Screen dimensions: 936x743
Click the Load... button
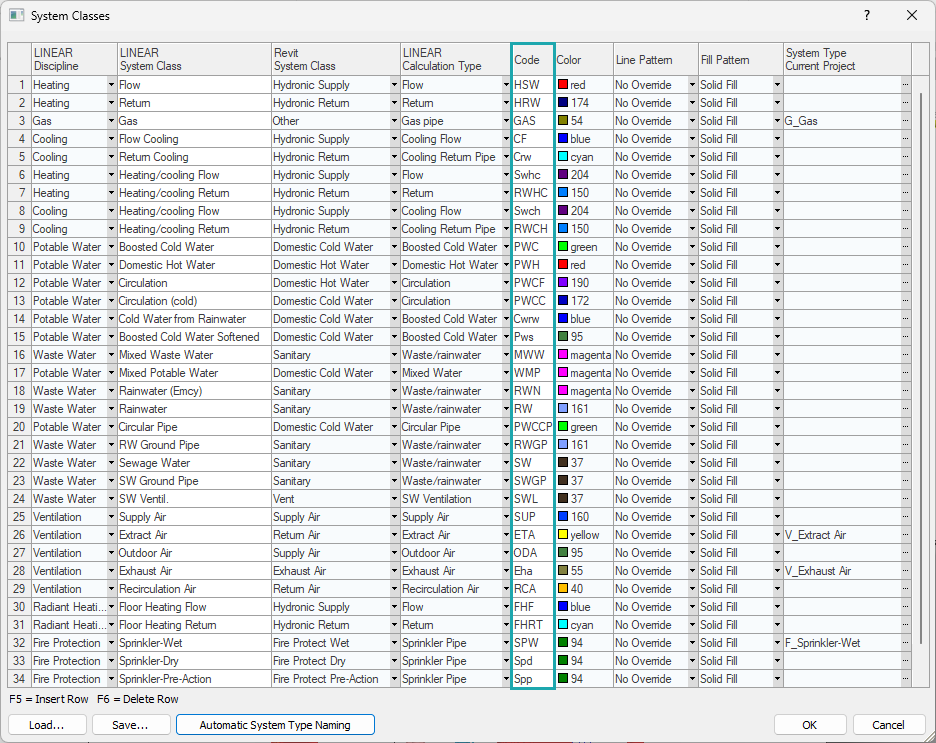47,725
